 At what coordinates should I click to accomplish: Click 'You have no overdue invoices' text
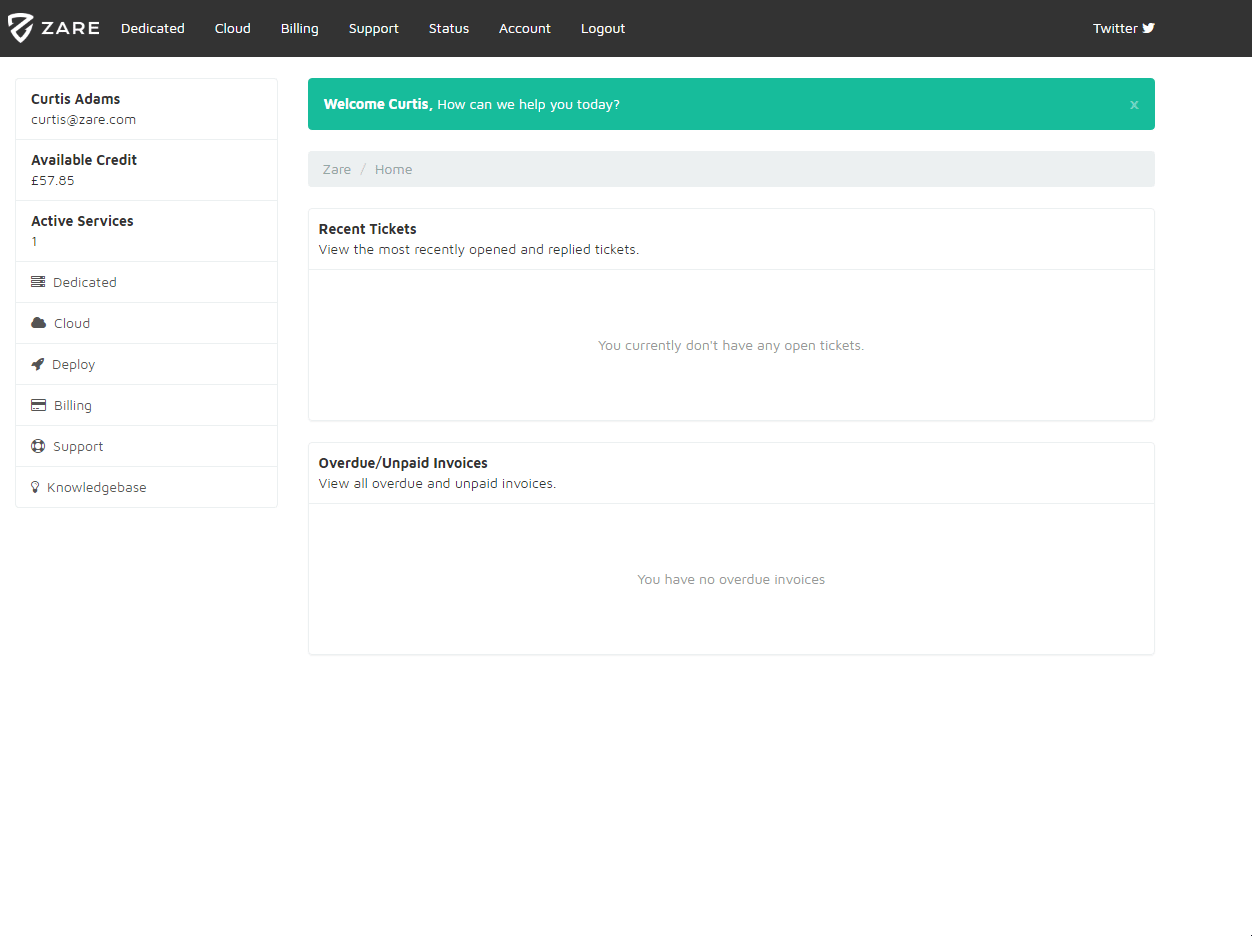[x=731, y=579]
